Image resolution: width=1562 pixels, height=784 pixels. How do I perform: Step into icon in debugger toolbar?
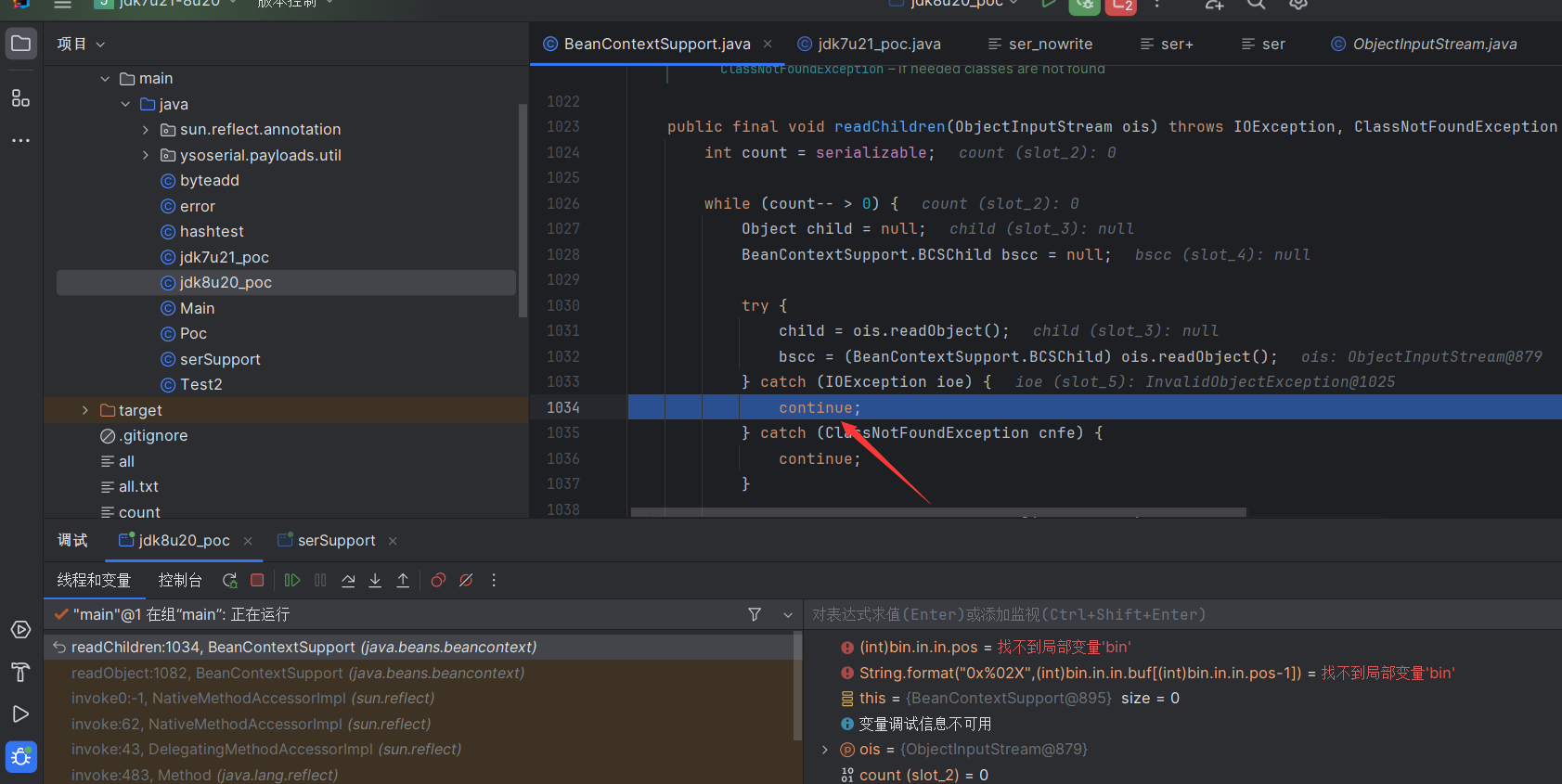[x=375, y=580]
